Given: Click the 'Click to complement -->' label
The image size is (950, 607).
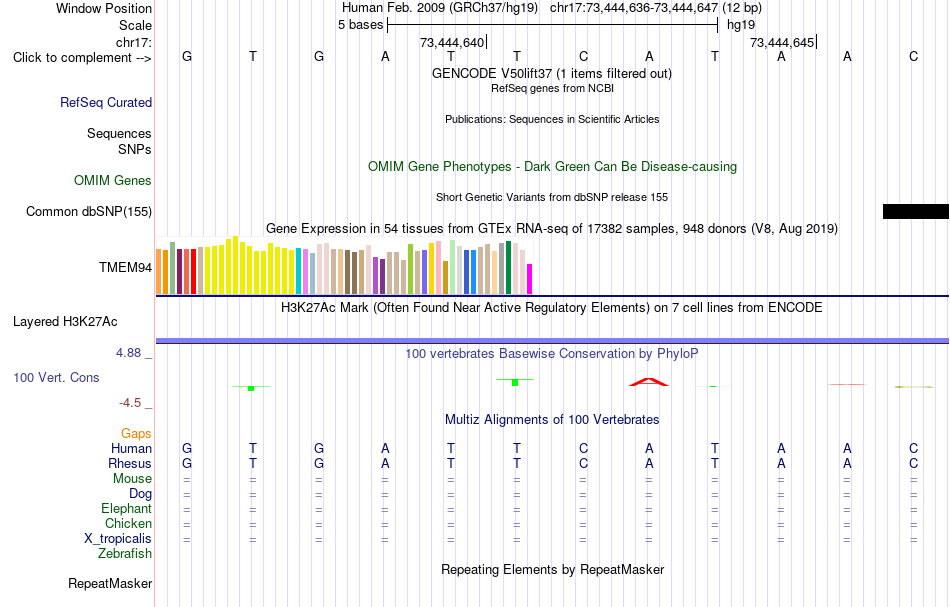Looking at the screenshot, I should (x=82, y=58).
